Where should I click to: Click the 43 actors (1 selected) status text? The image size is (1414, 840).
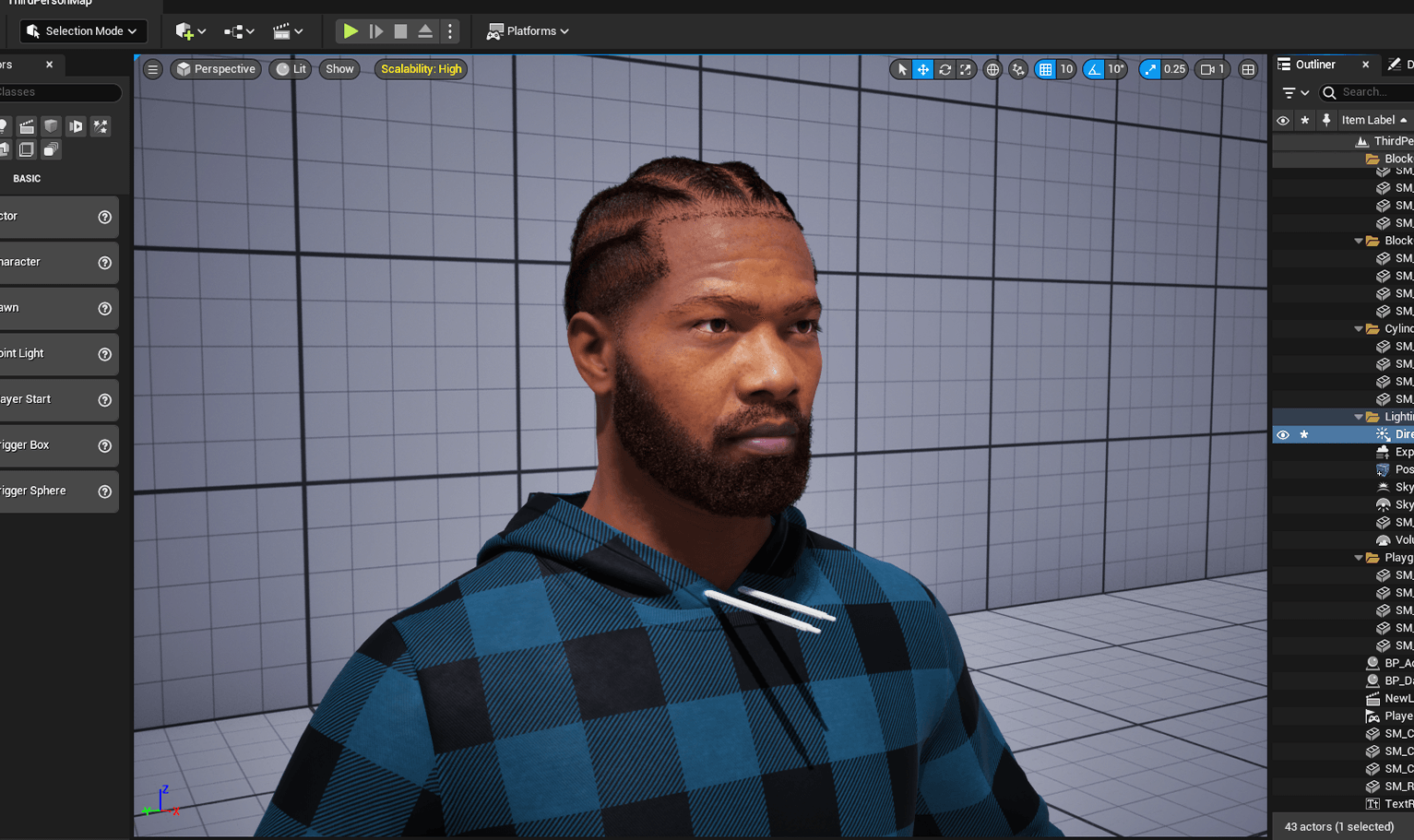click(x=1339, y=826)
